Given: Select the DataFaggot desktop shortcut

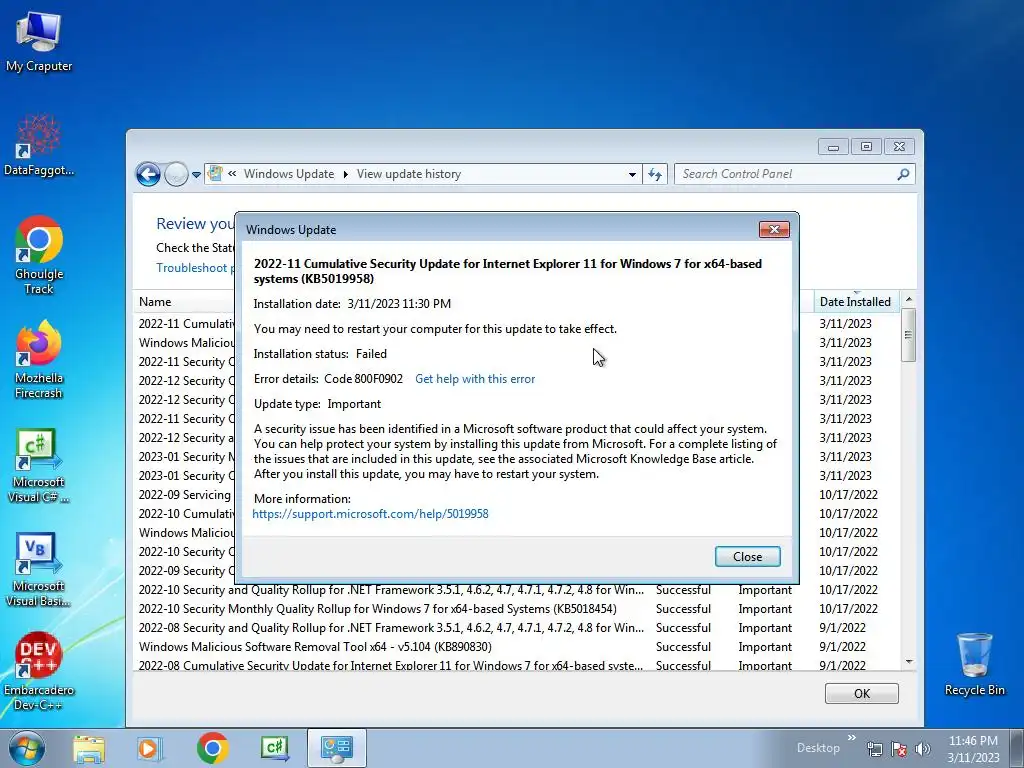Looking at the screenshot, I should click(x=39, y=145).
